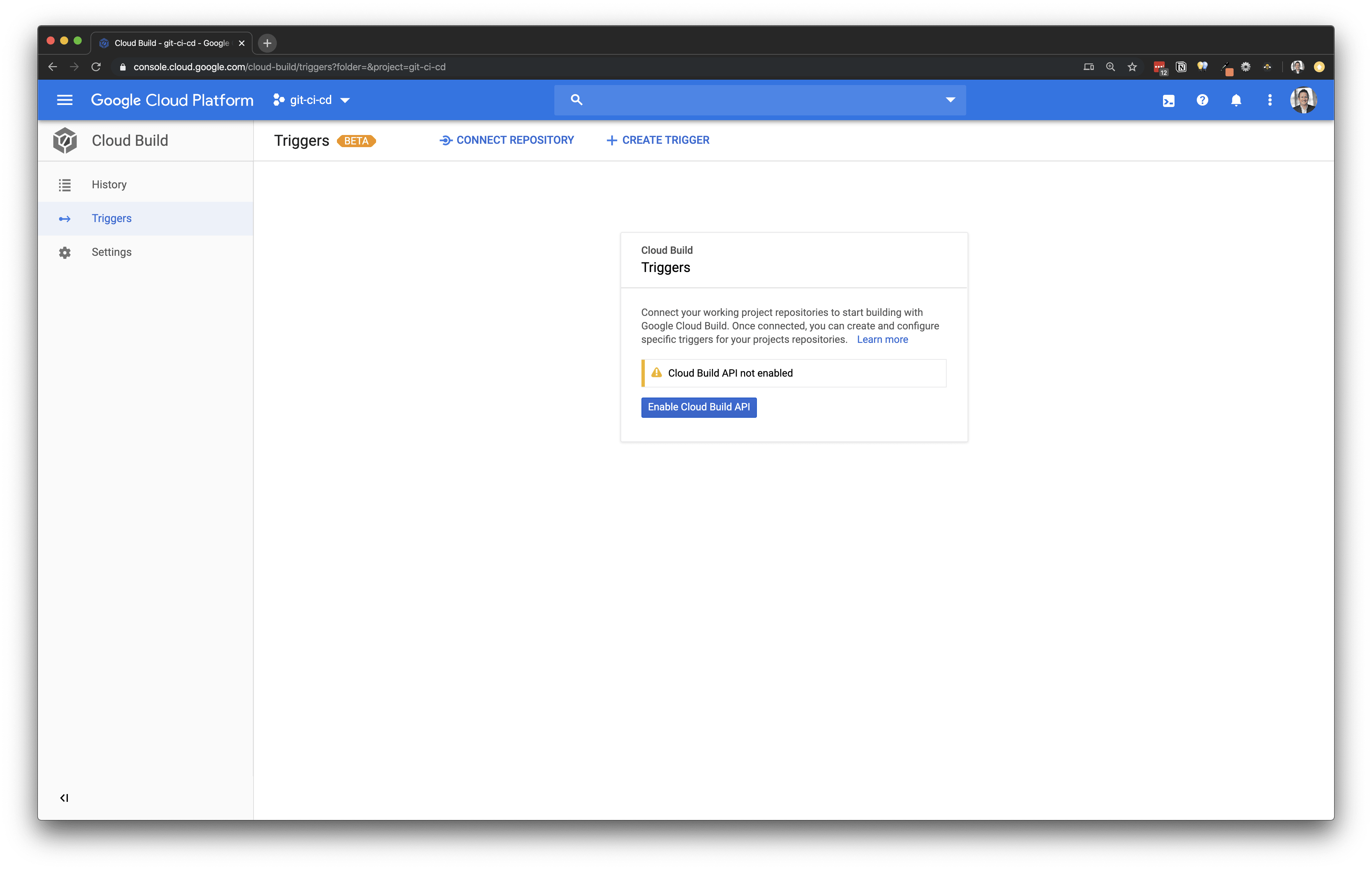Viewport: 1372px width, 870px height.
Task: Click the search magnifier icon
Action: 577,100
